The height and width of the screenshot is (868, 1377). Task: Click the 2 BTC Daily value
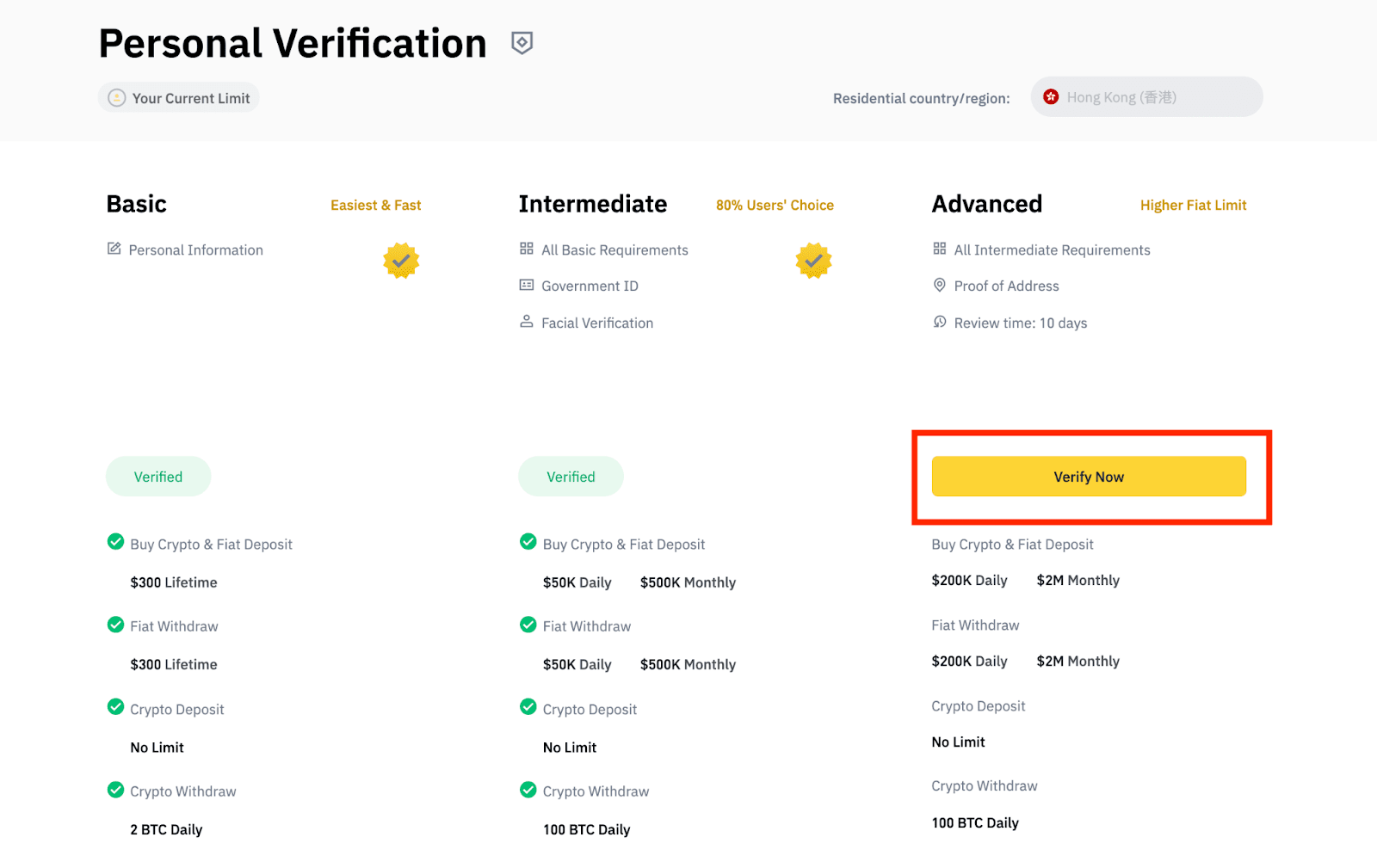[x=166, y=829]
